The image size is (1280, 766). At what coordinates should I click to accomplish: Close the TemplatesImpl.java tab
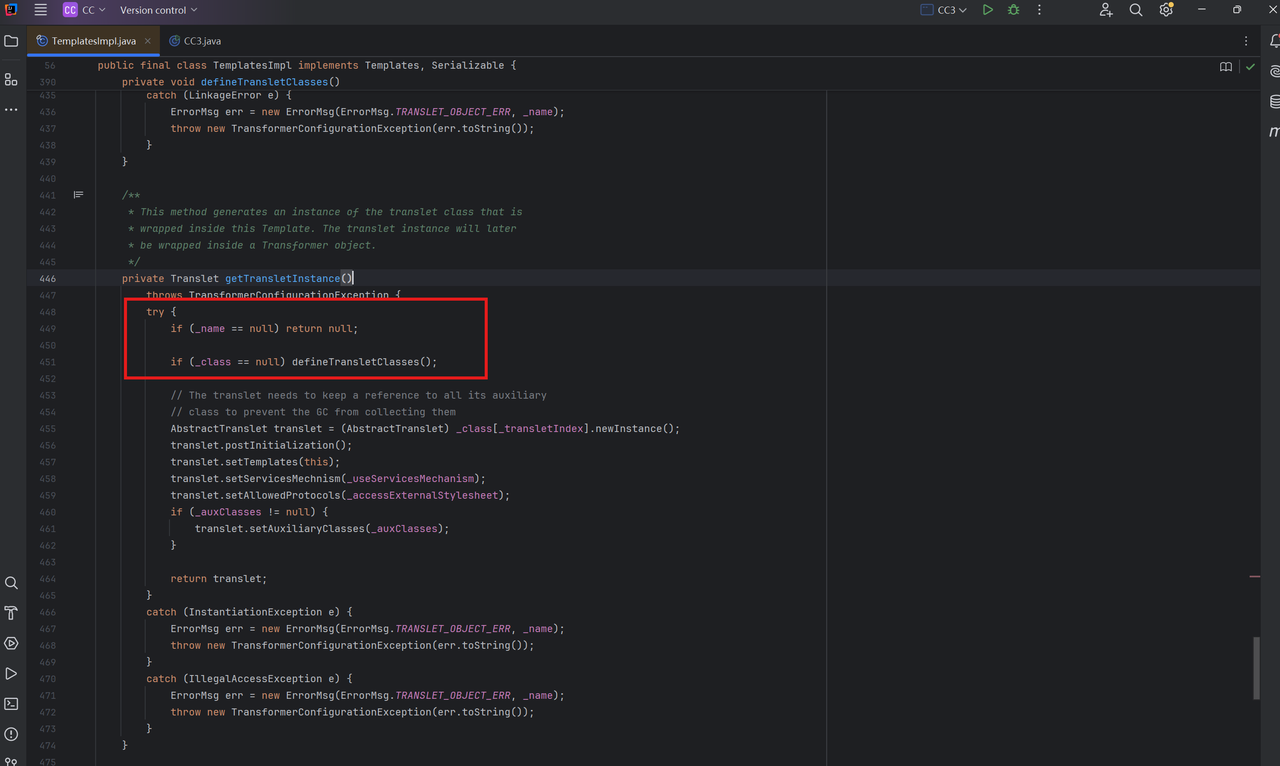point(147,41)
